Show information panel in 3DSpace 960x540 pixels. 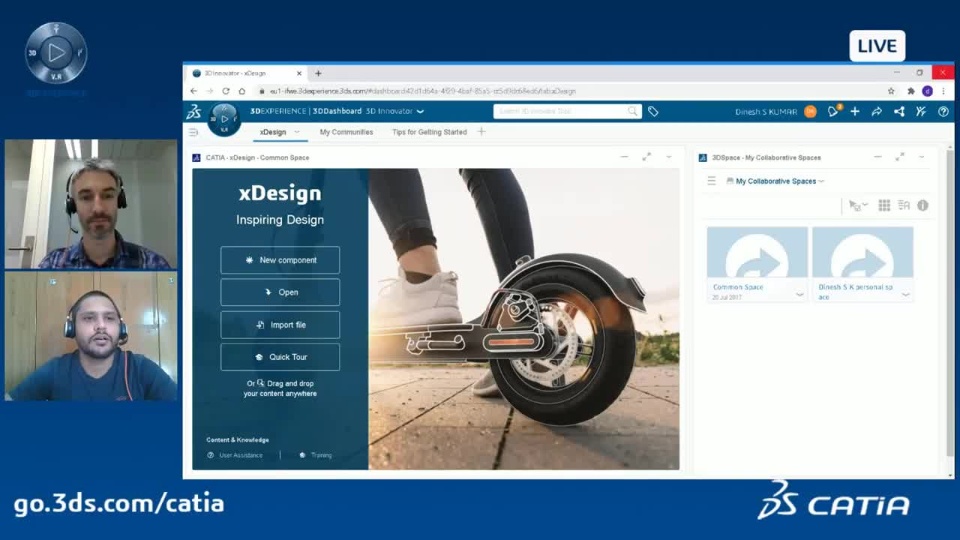[923, 206]
